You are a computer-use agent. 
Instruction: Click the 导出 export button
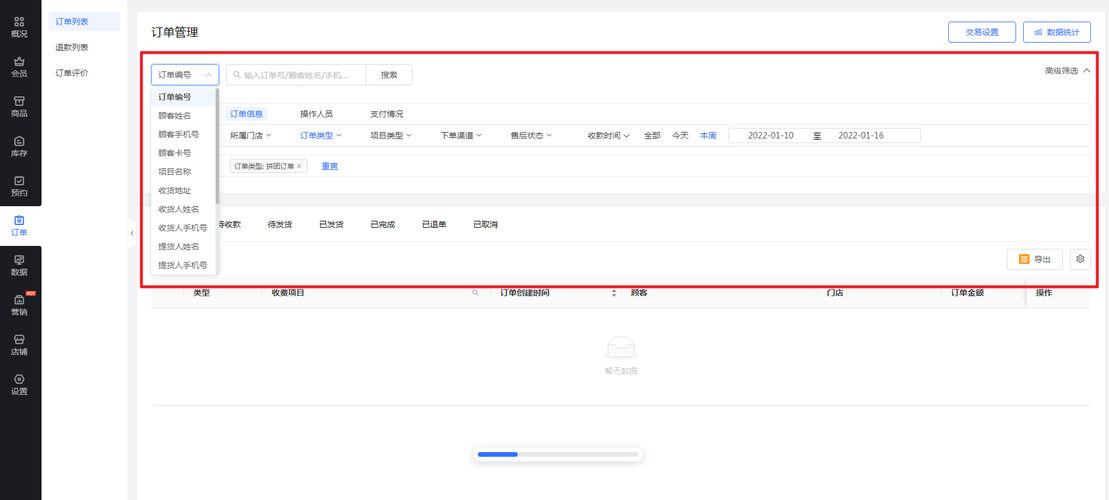(x=1035, y=260)
